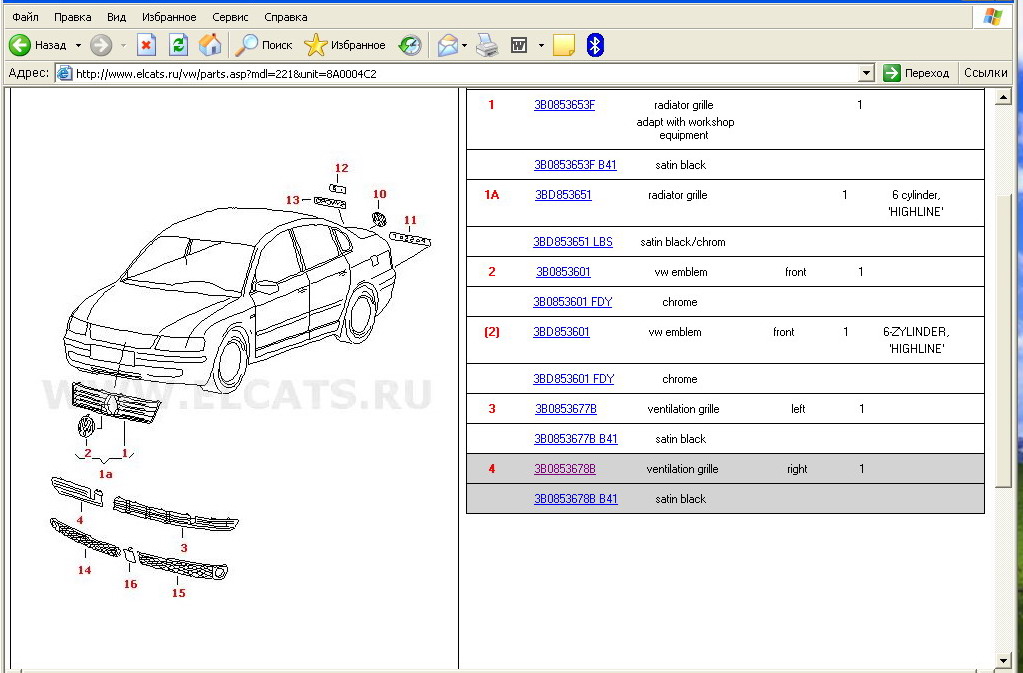
Task: Click the highlighted "ventilation grille" right row
Action: click(725, 469)
